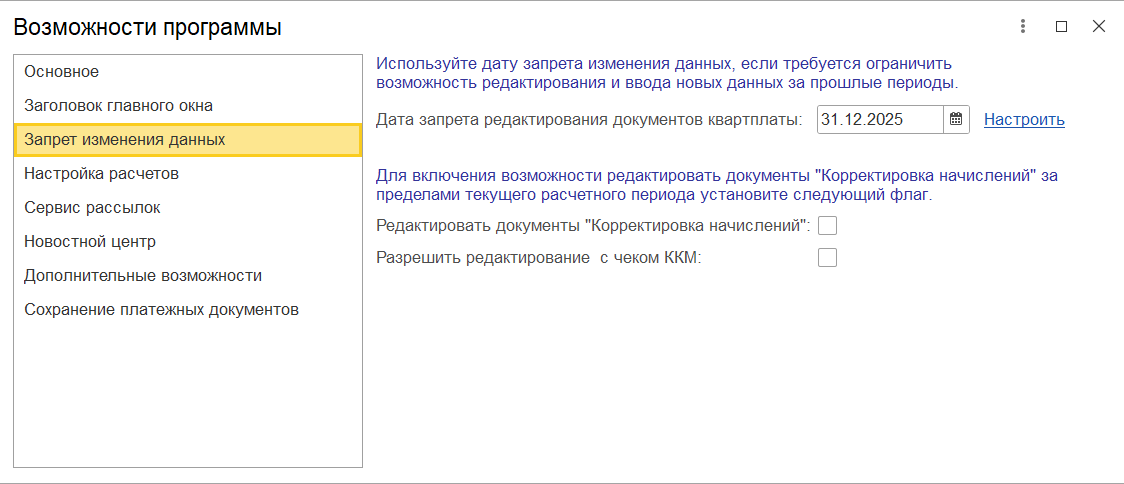Select the Сохранение платежных документов section
The height and width of the screenshot is (484, 1124).
click(161, 310)
